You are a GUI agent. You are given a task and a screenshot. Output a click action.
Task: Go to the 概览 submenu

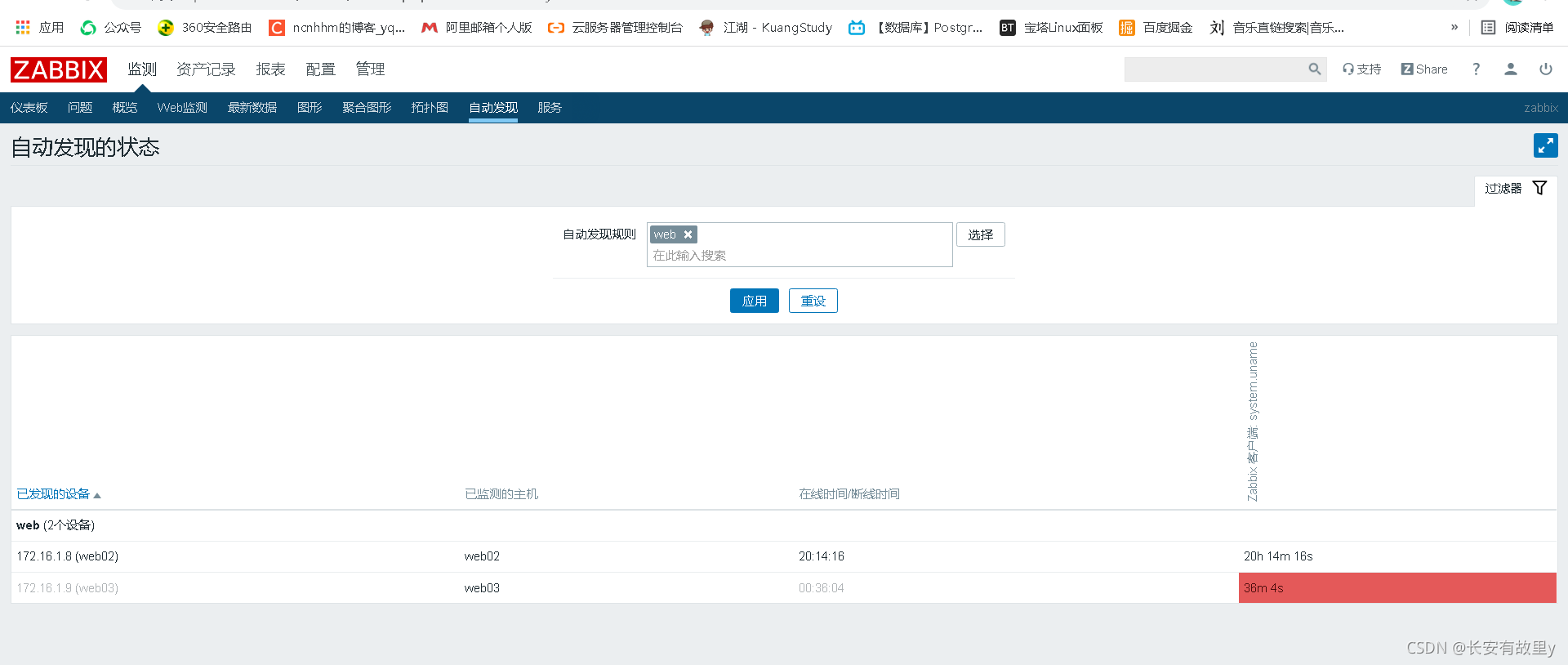[x=125, y=108]
